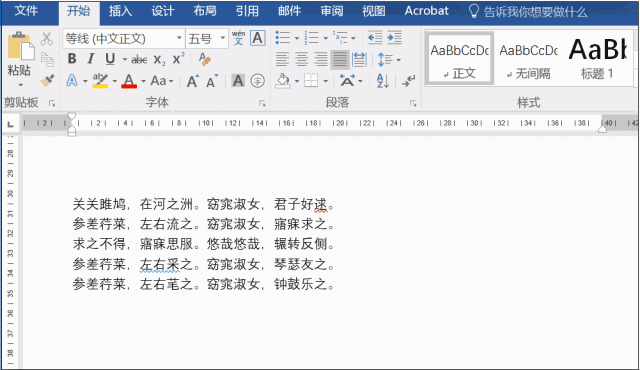Toggle bold formatting

point(72,59)
